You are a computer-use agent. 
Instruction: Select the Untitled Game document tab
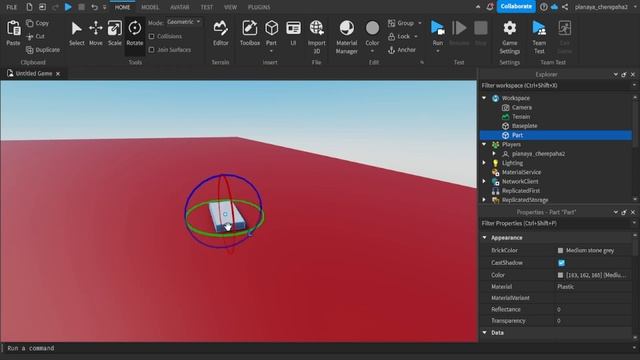point(33,73)
